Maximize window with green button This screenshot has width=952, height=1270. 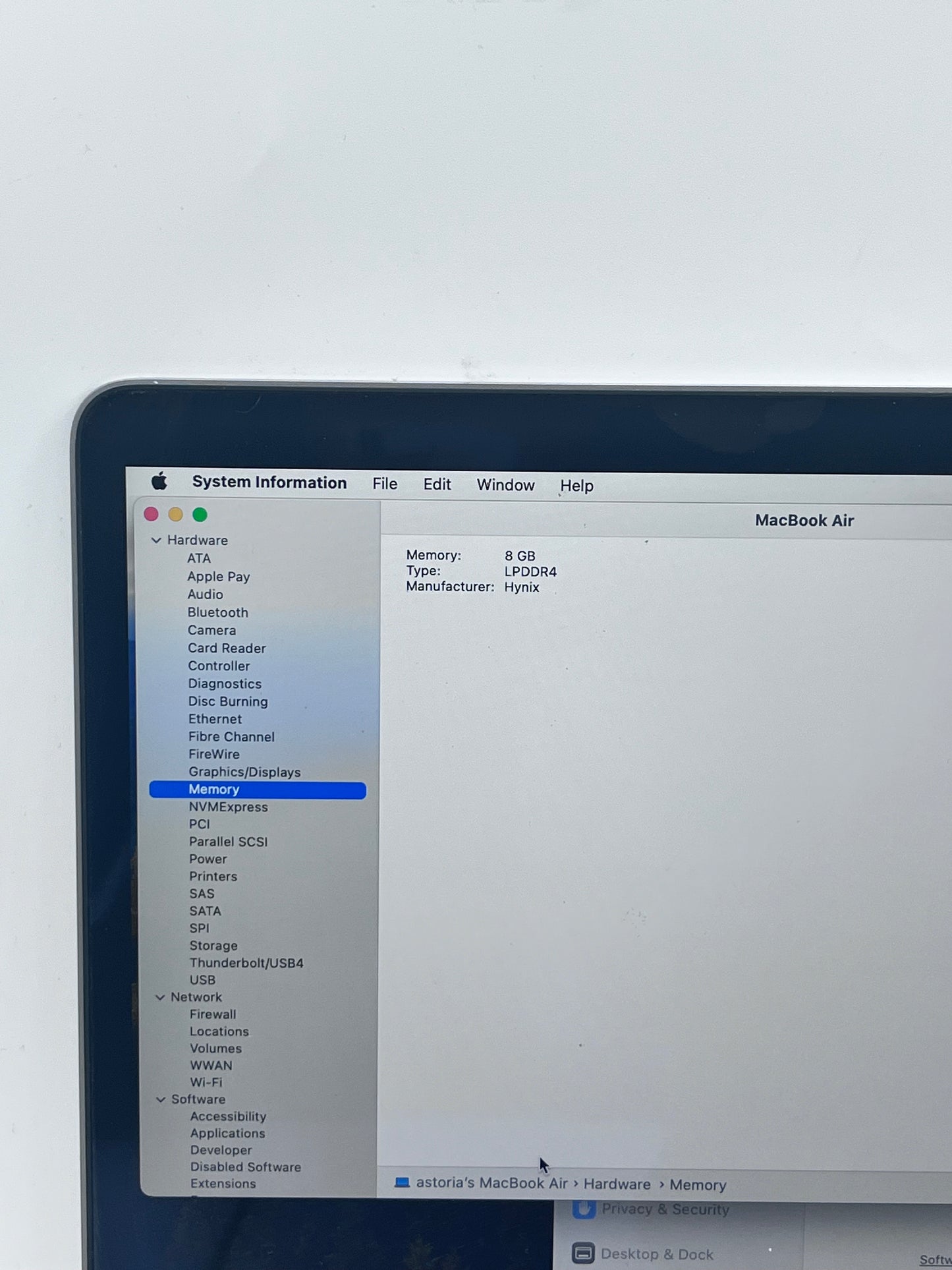tap(200, 515)
